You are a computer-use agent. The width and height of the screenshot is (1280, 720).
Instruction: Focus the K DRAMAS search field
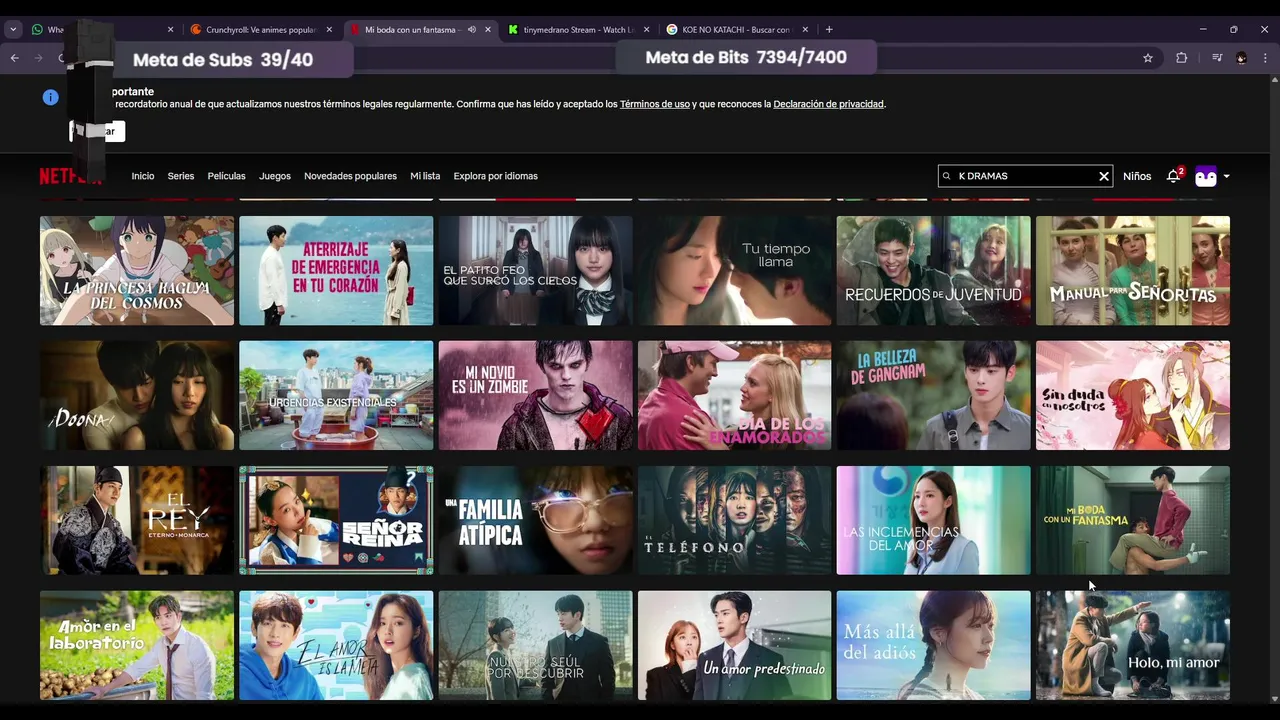[x=1025, y=176]
